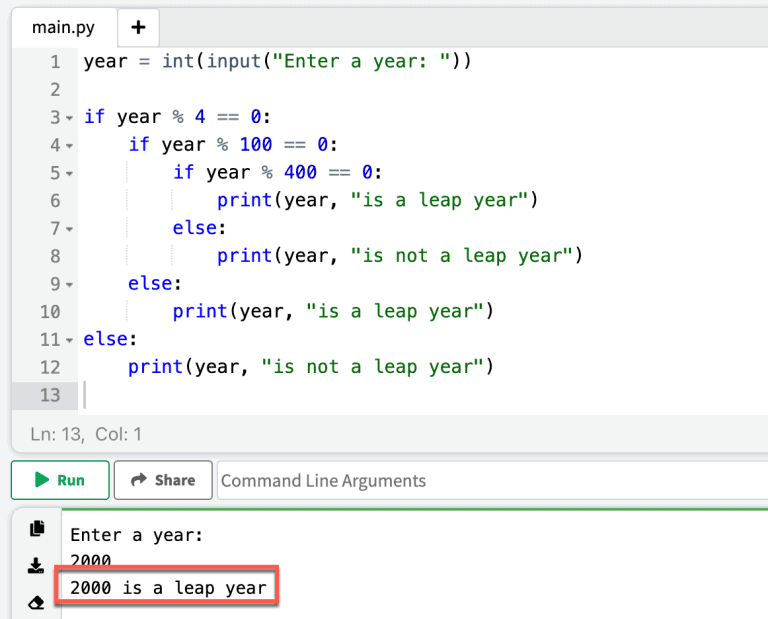Select line number 10 in gutter
This screenshot has height=619, width=768.
[x=50, y=312]
